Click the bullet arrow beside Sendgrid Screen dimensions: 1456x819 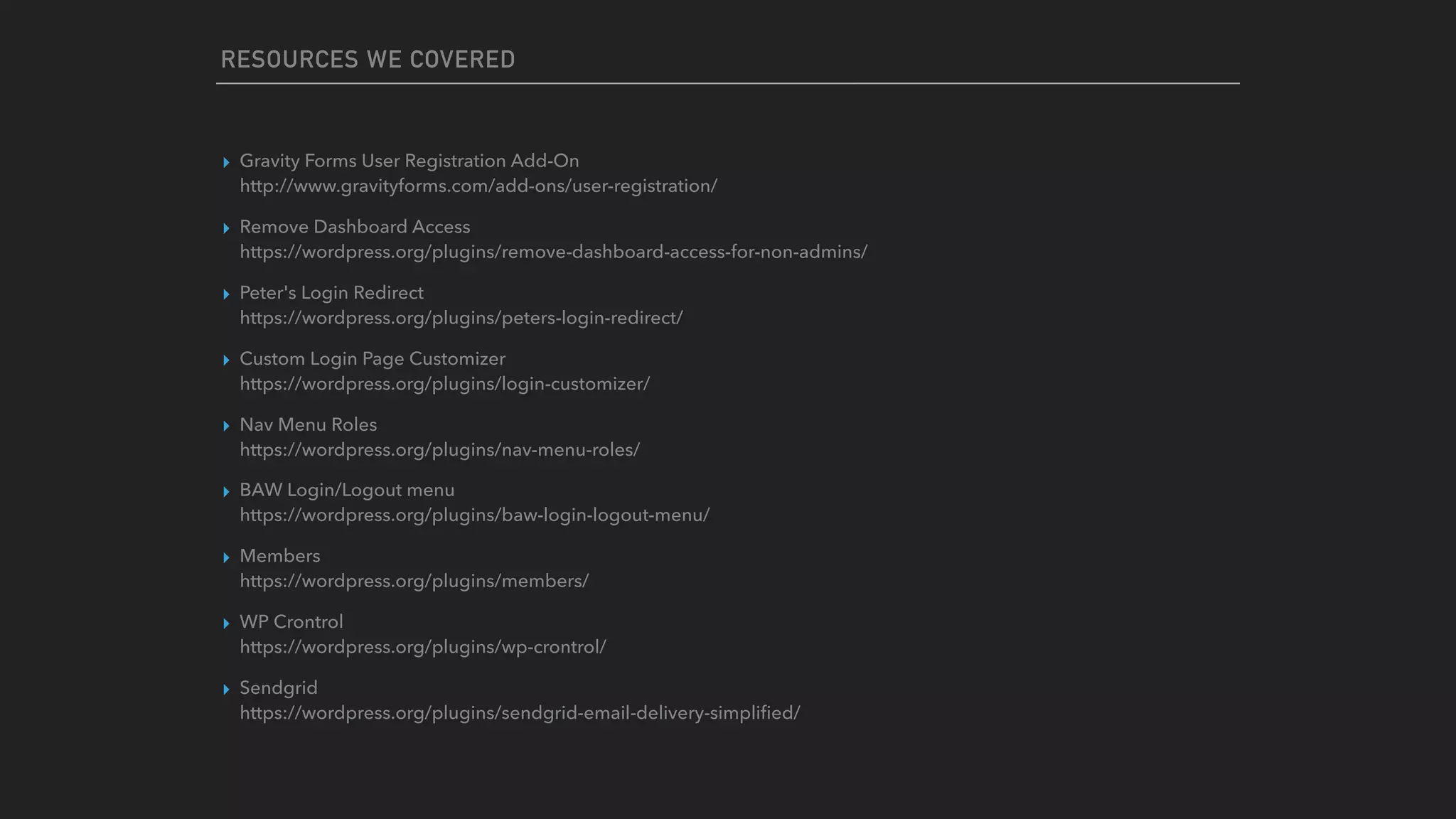[226, 690]
